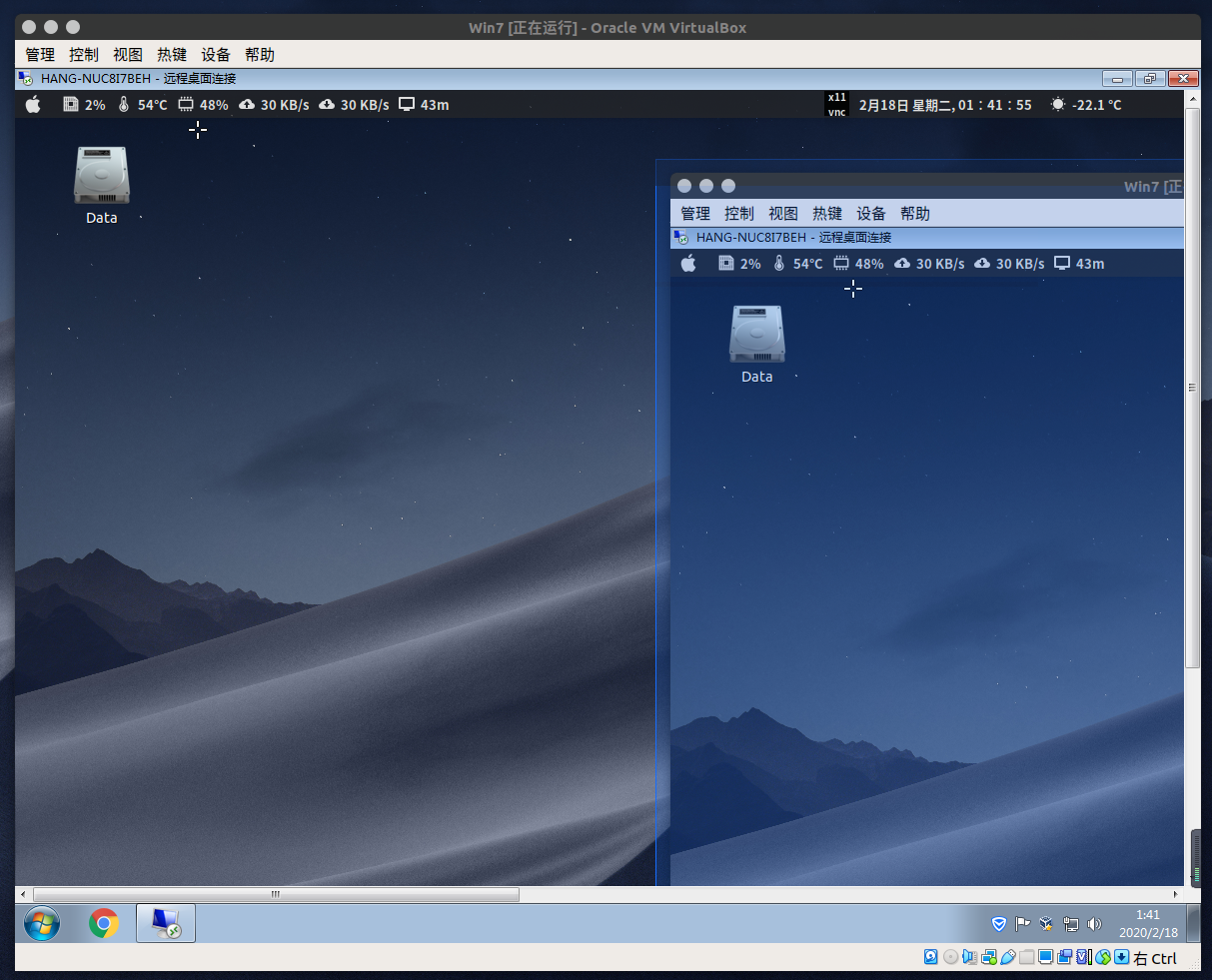The width and height of the screenshot is (1212, 980).
Task: Click the memory 48% indicator in the outer bar
Action: click(x=203, y=104)
